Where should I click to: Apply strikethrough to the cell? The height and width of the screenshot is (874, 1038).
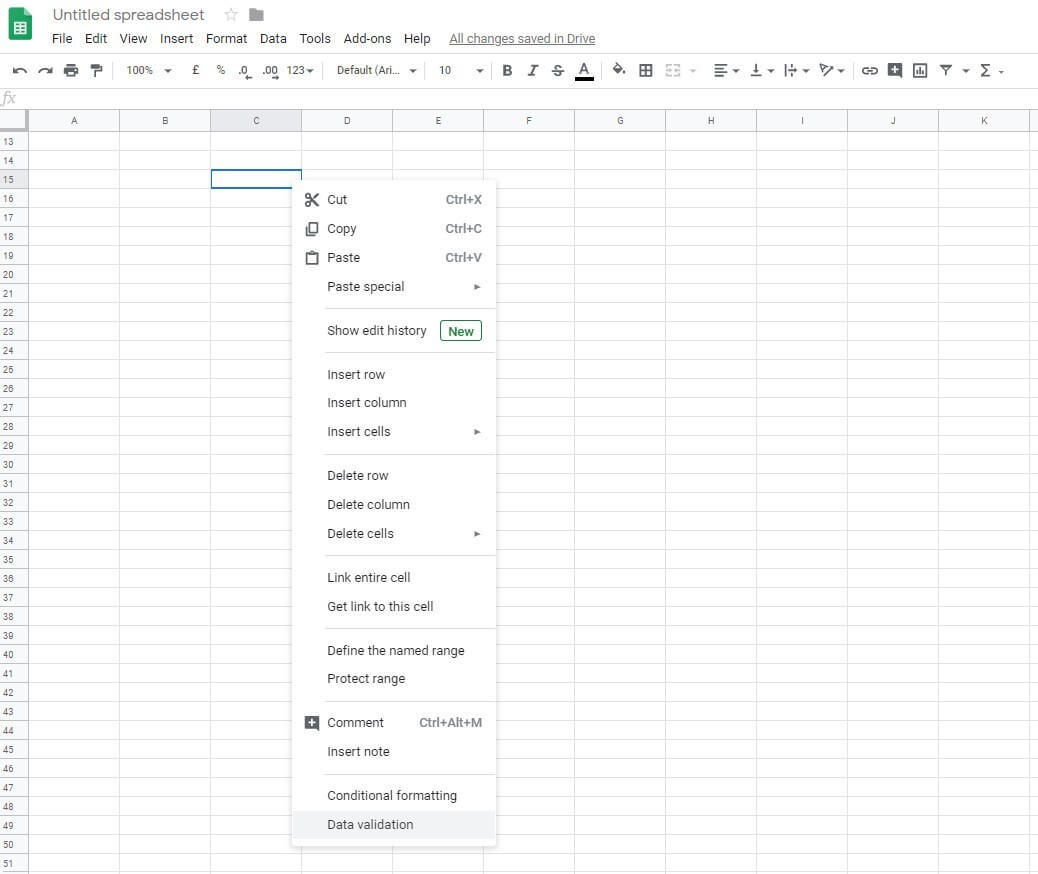click(558, 70)
